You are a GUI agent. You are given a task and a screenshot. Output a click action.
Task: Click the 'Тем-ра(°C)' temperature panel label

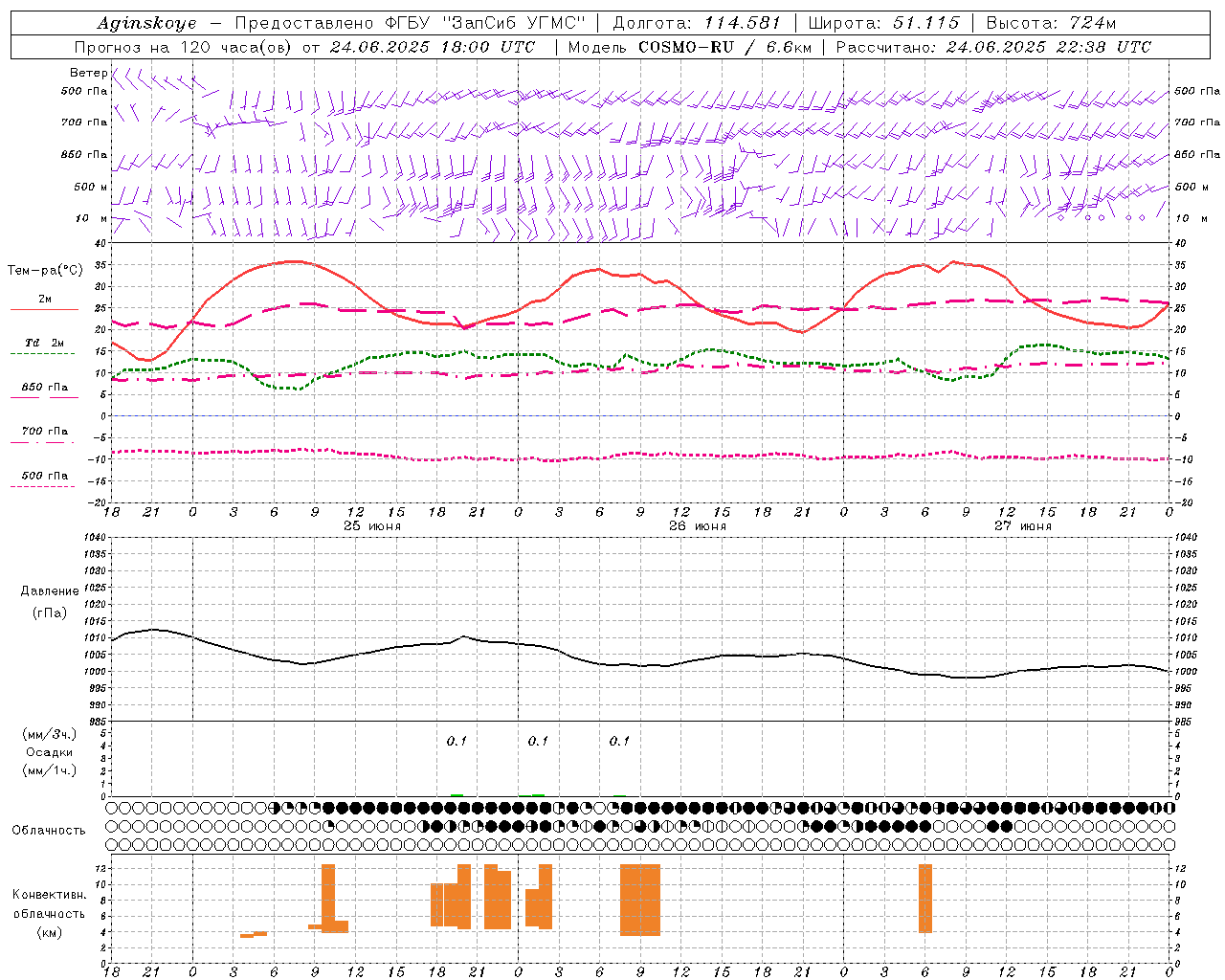tap(45, 271)
